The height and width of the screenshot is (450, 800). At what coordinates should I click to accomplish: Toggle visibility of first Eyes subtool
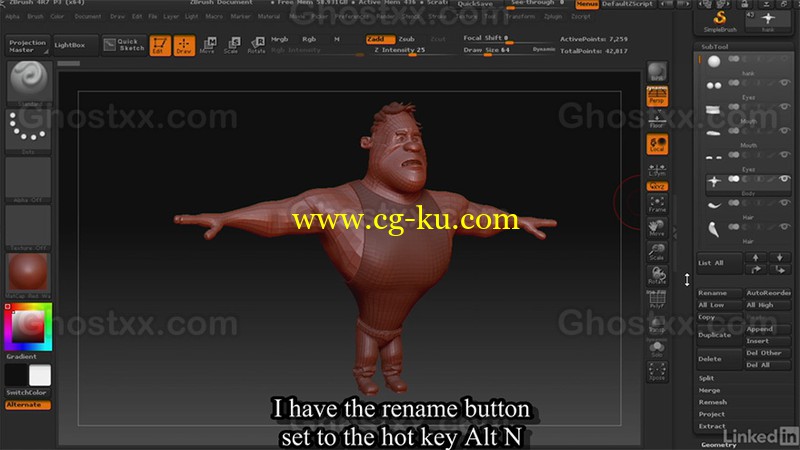point(785,82)
